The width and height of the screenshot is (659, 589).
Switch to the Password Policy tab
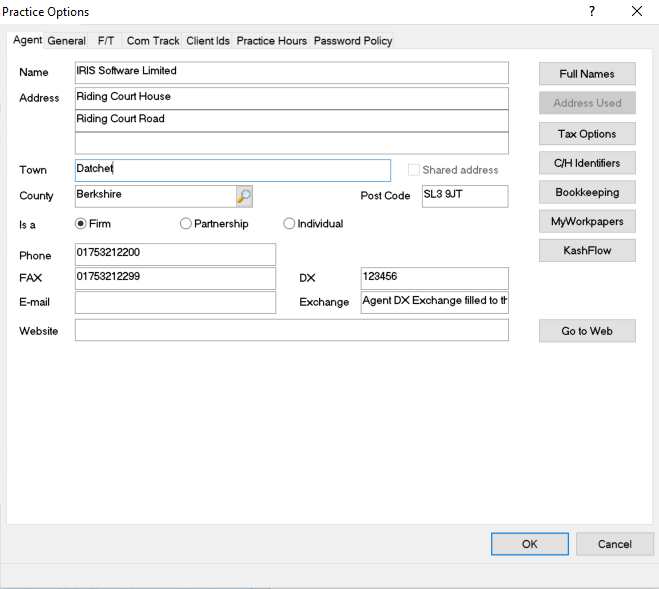pyautogui.click(x=353, y=41)
